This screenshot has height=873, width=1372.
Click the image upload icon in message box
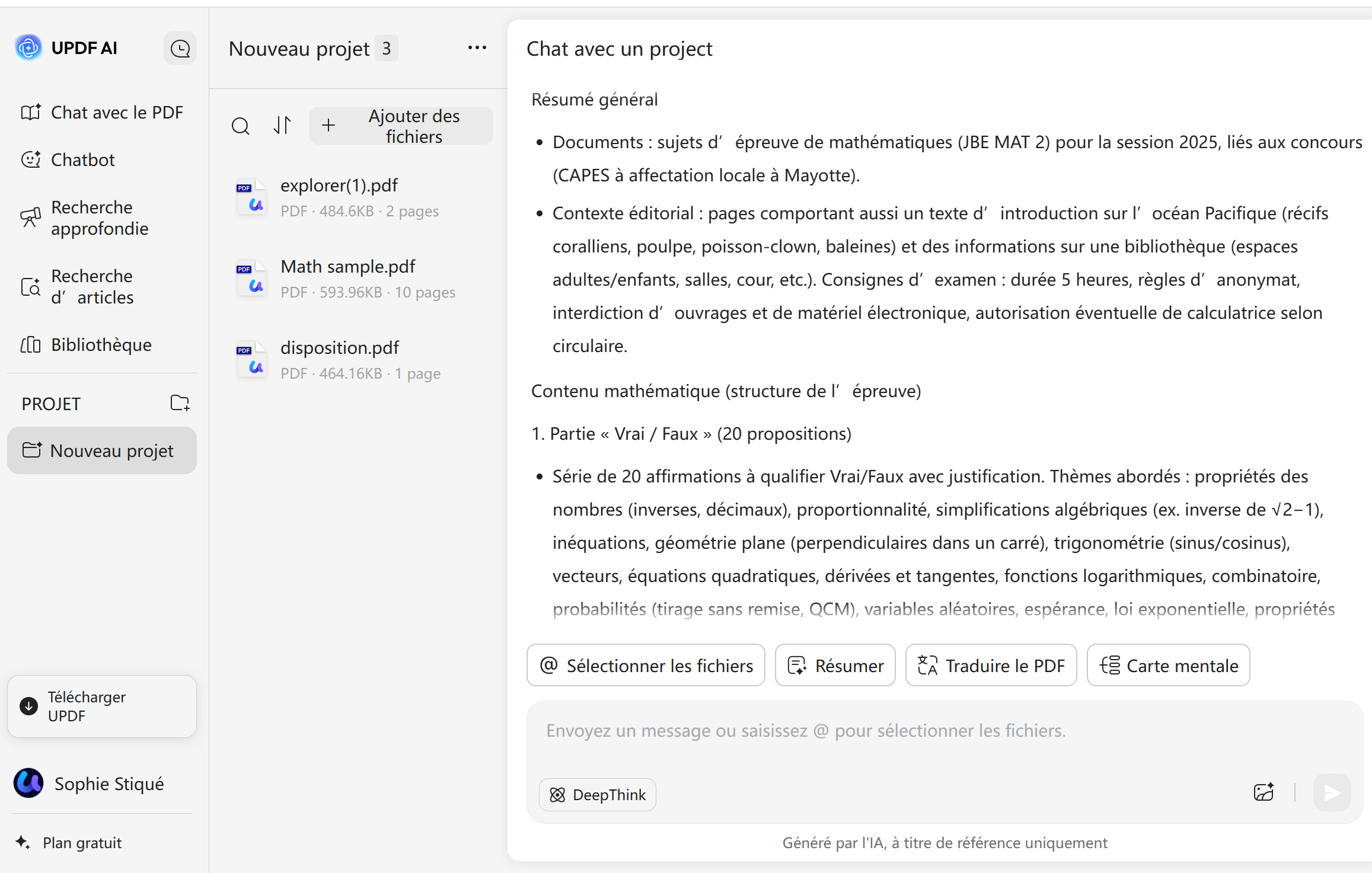[1263, 792]
